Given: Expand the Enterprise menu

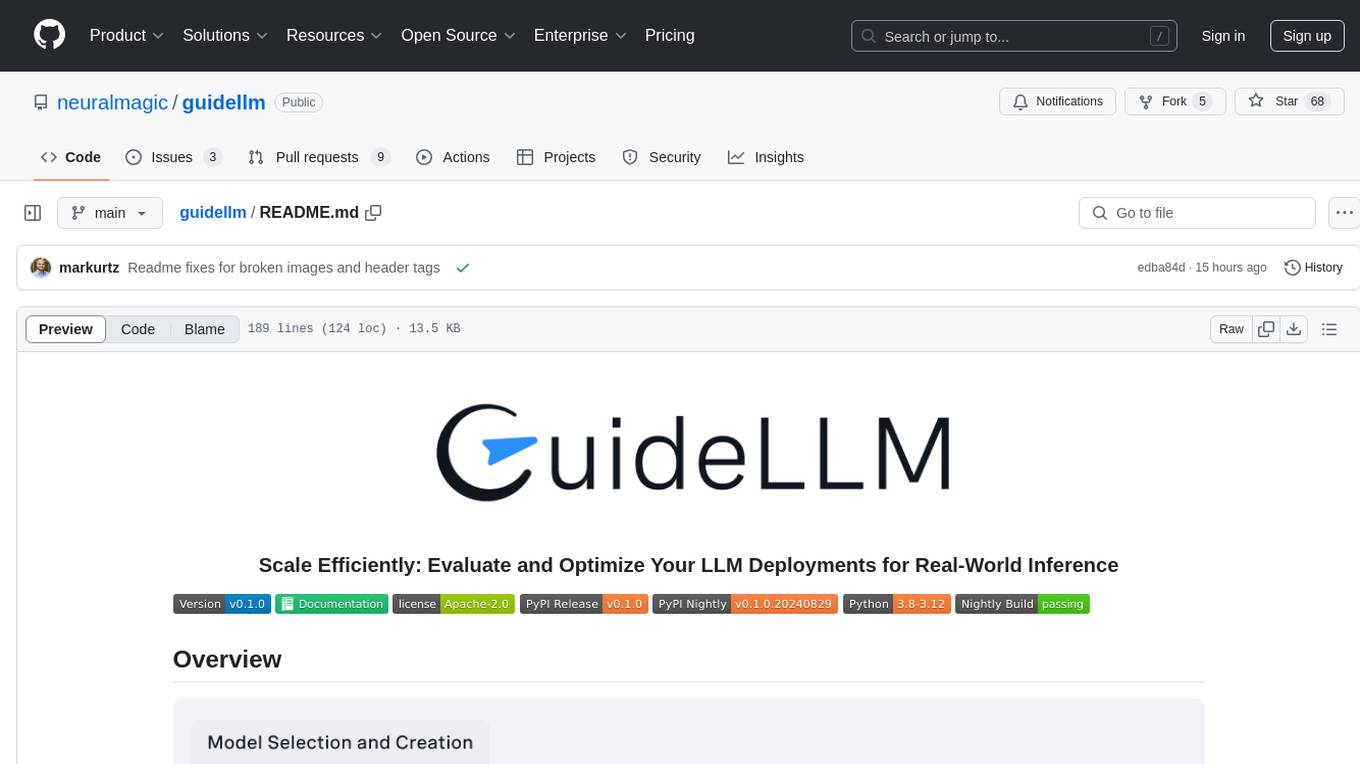Looking at the screenshot, I should (580, 35).
